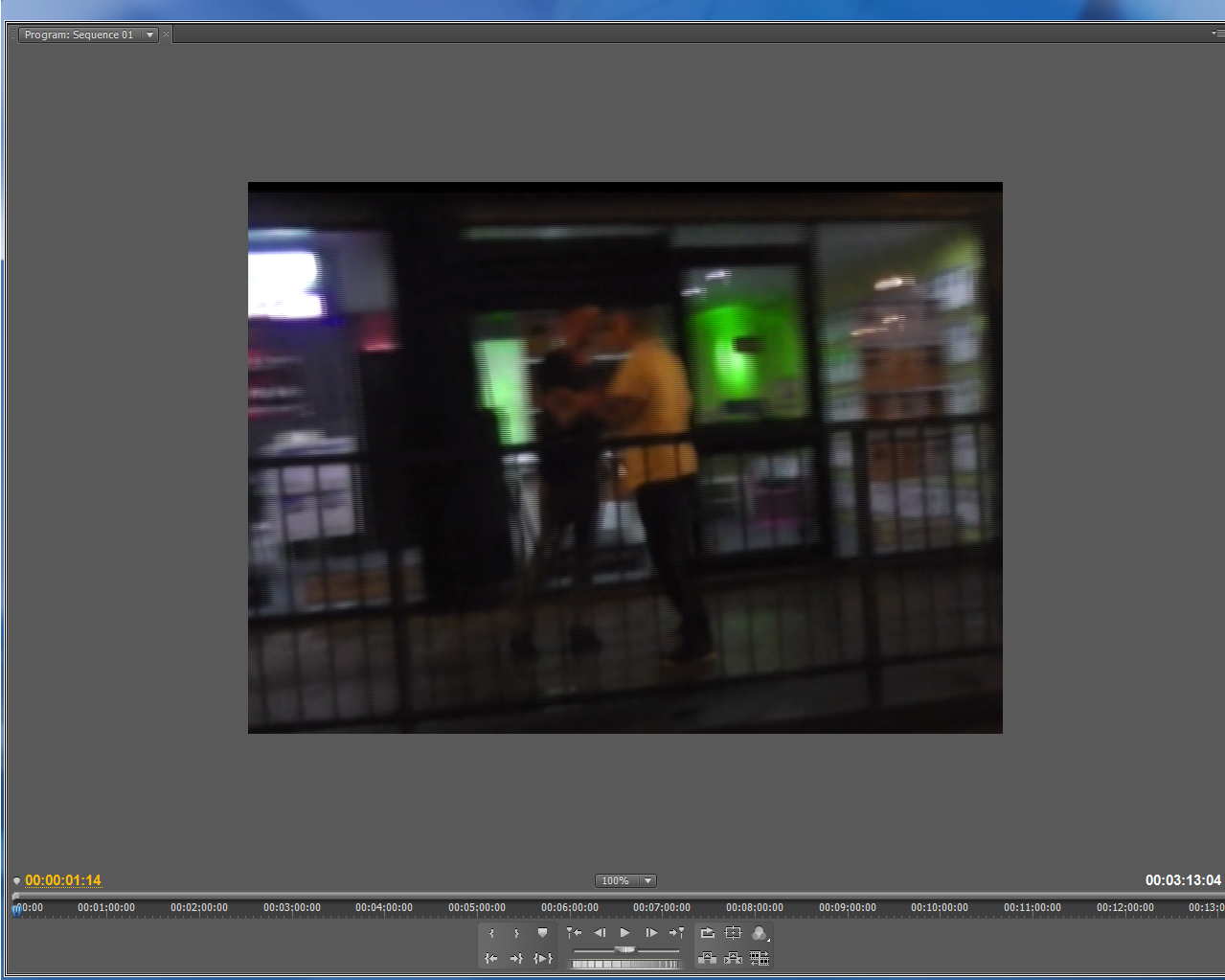Play In to Out
Image resolution: width=1225 pixels, height=980 pixels.
tap(542, 958)
